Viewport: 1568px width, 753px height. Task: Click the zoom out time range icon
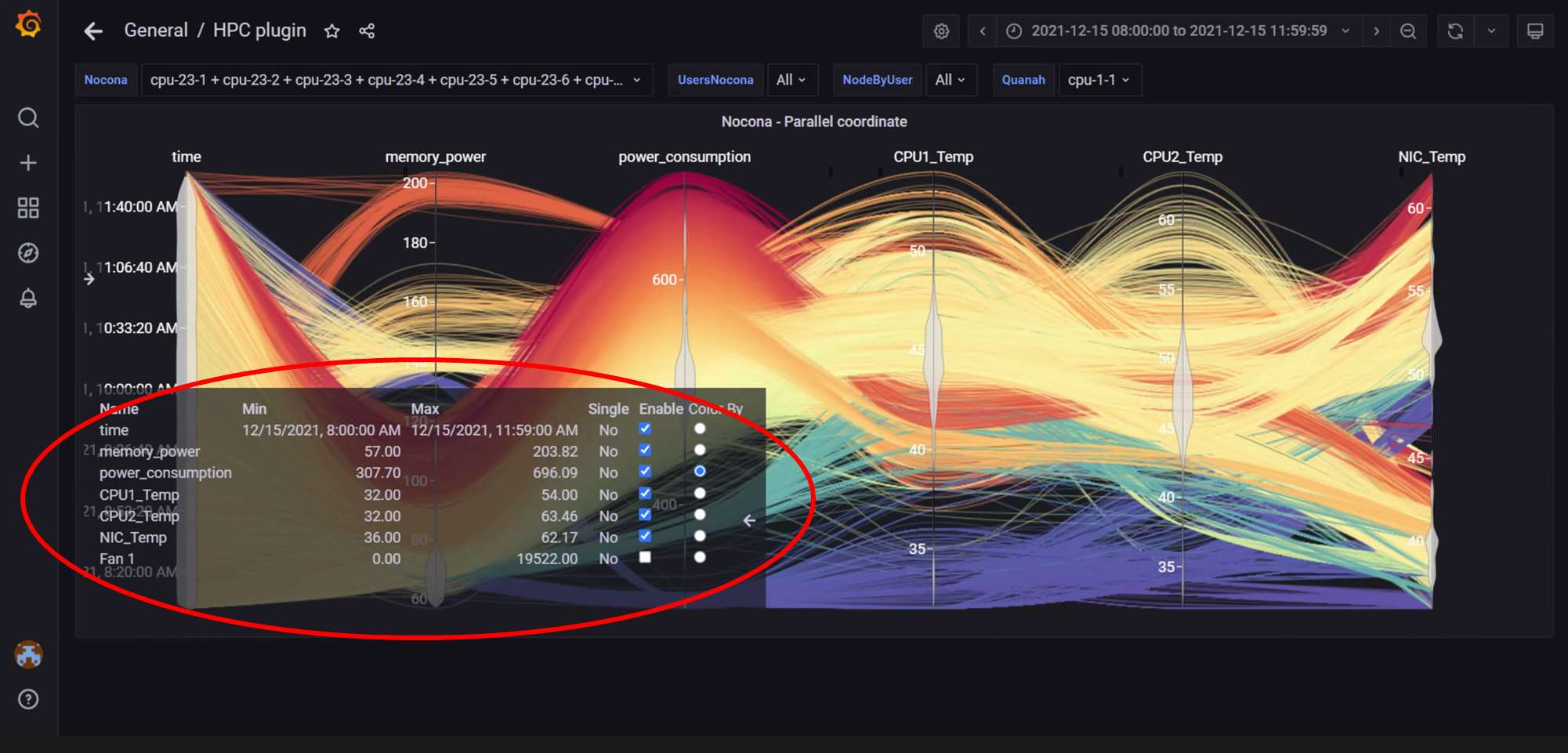[1408, 31]
